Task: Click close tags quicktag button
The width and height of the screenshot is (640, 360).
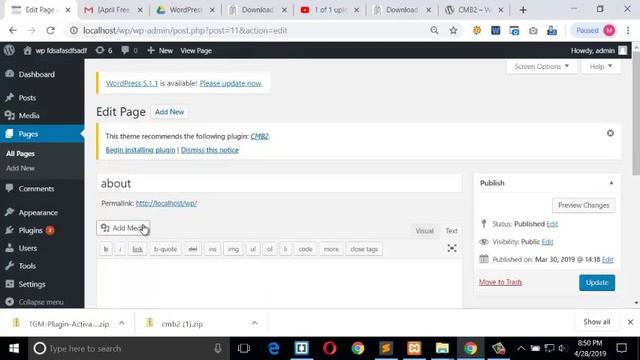Action: (364, 249)
